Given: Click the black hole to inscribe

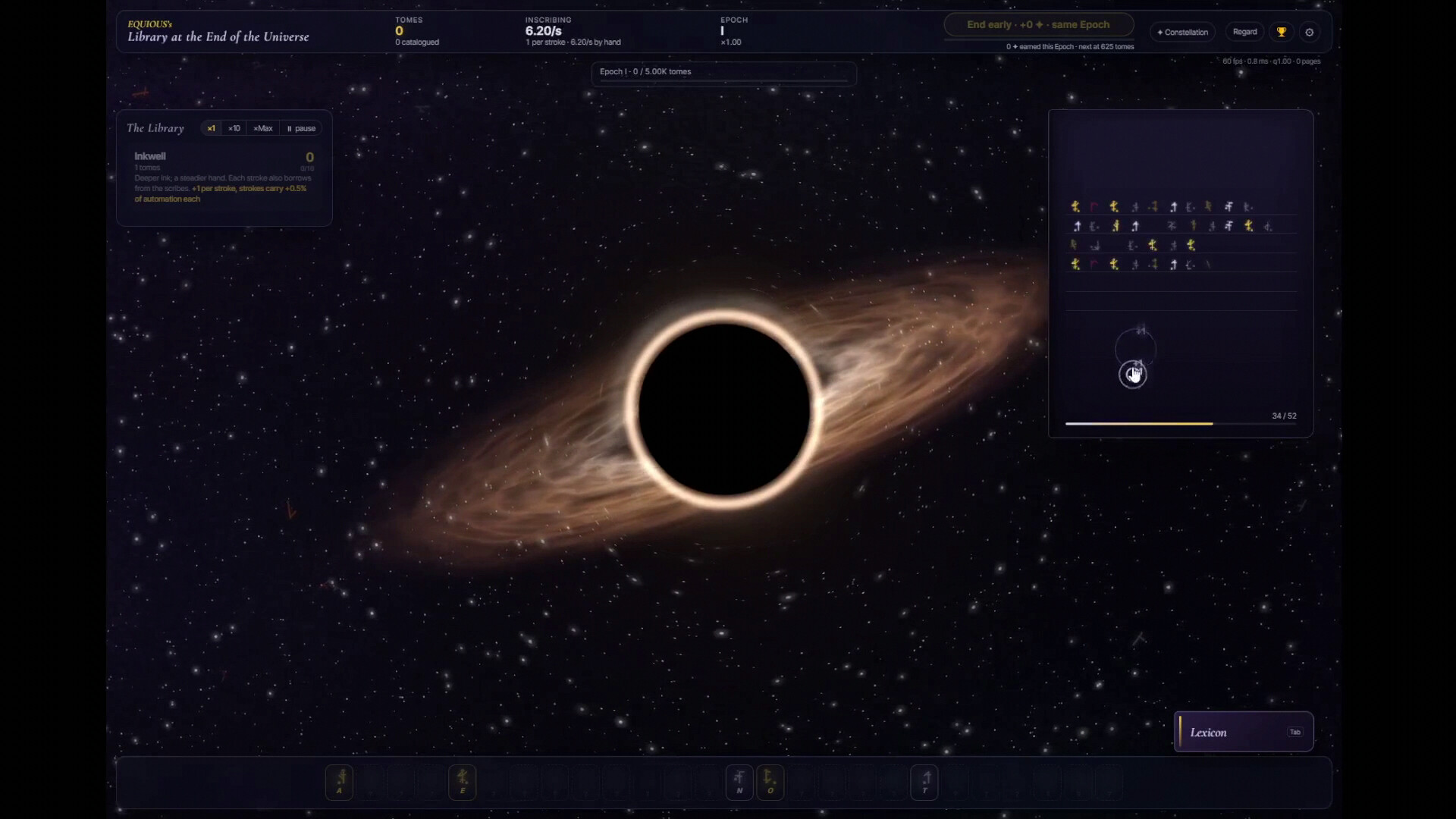Looking at the screenshot, I should (724, 409).
